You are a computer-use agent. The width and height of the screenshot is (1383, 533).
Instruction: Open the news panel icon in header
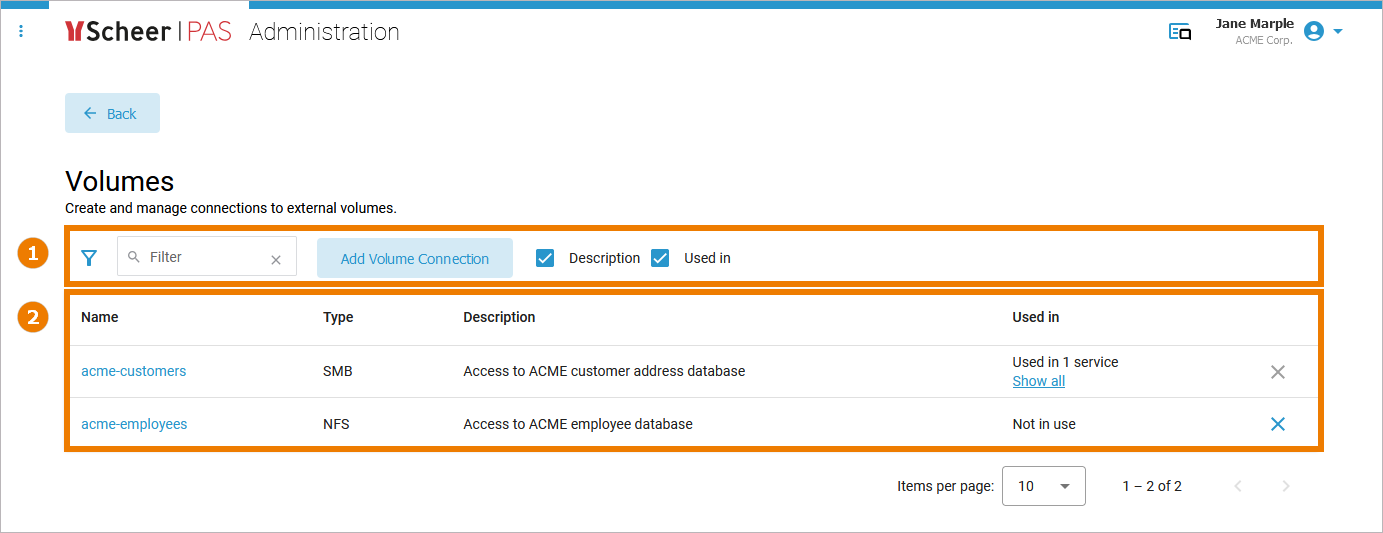click(1180, 32)
